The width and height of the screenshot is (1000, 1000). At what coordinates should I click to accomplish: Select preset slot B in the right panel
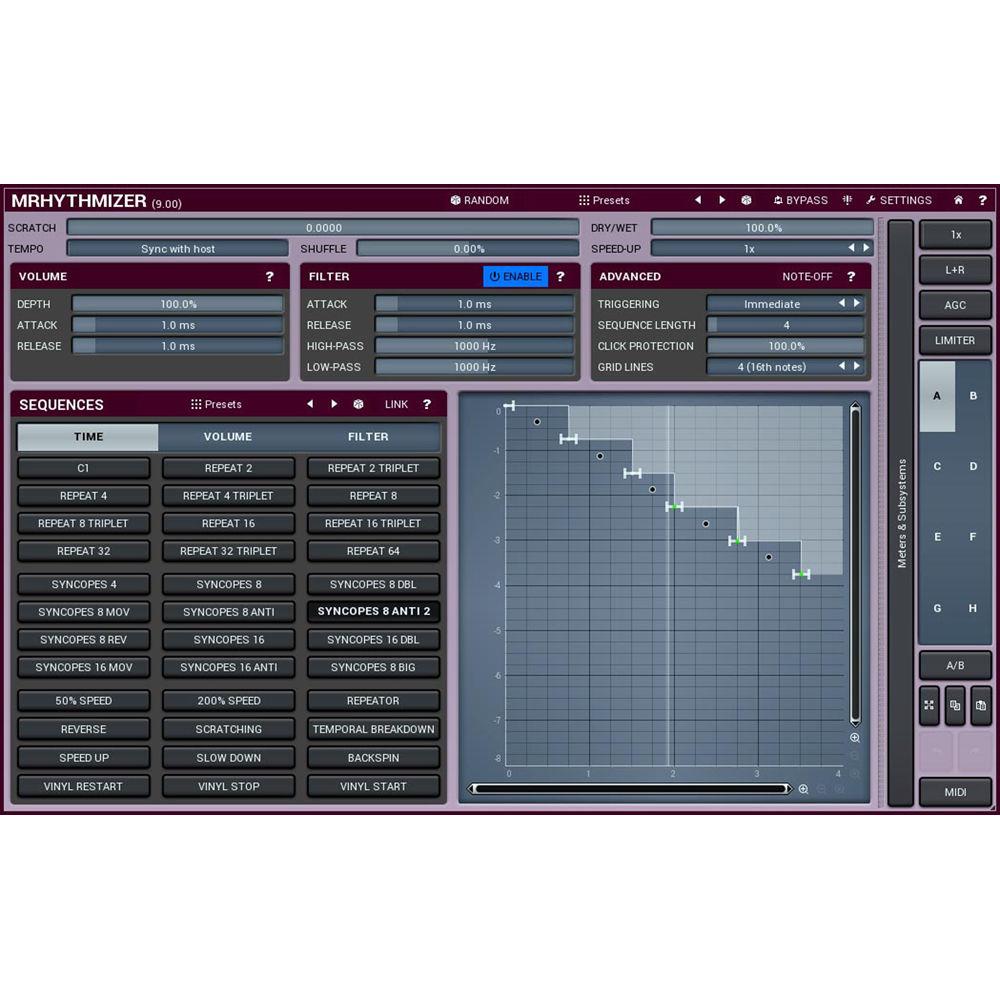coord(972,396)
